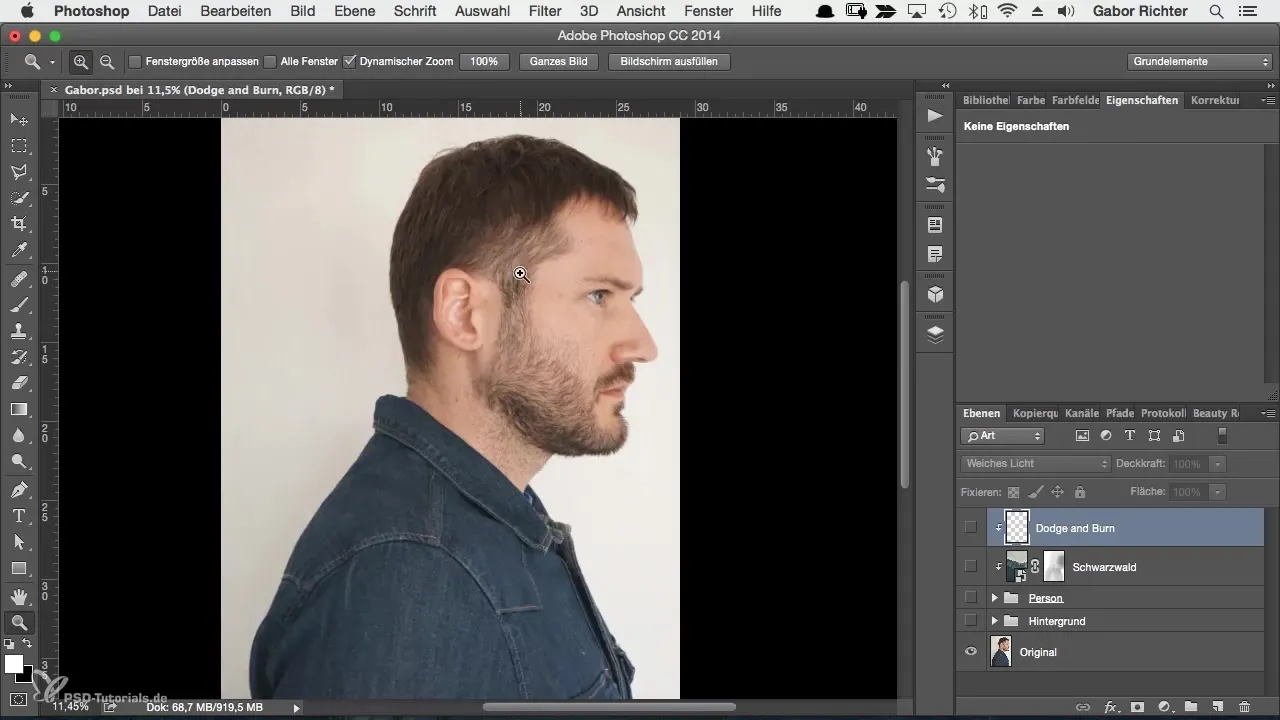This screenshot has height=720, width=1280.
Task: Open the Deckkraft slider dropdown arrow
Action: pos(1217,464)
